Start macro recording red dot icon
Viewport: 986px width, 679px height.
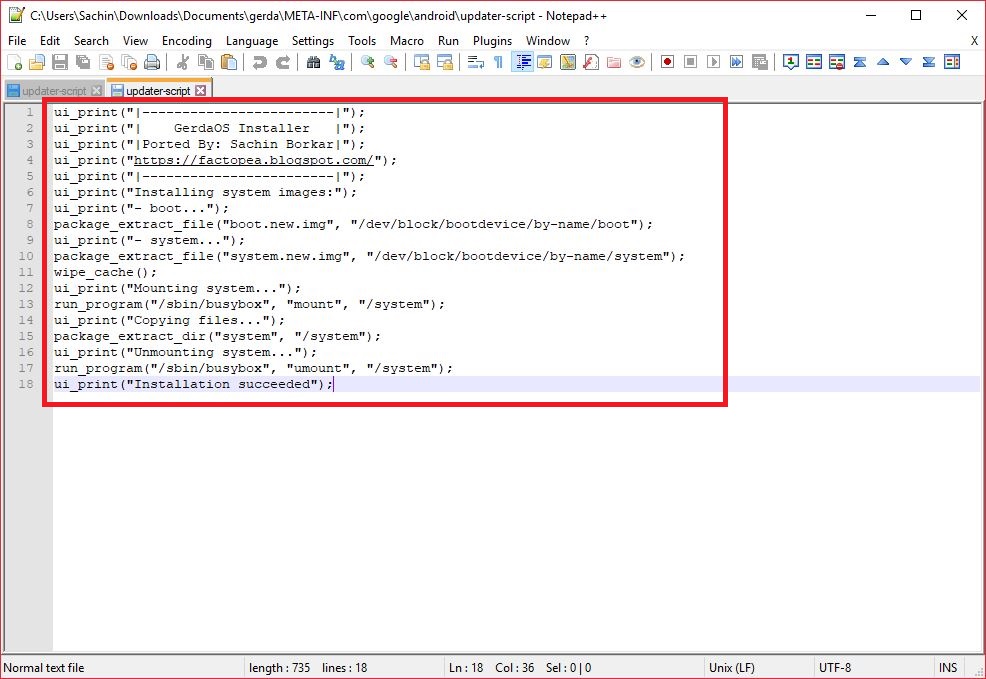(x=667, y=62)
